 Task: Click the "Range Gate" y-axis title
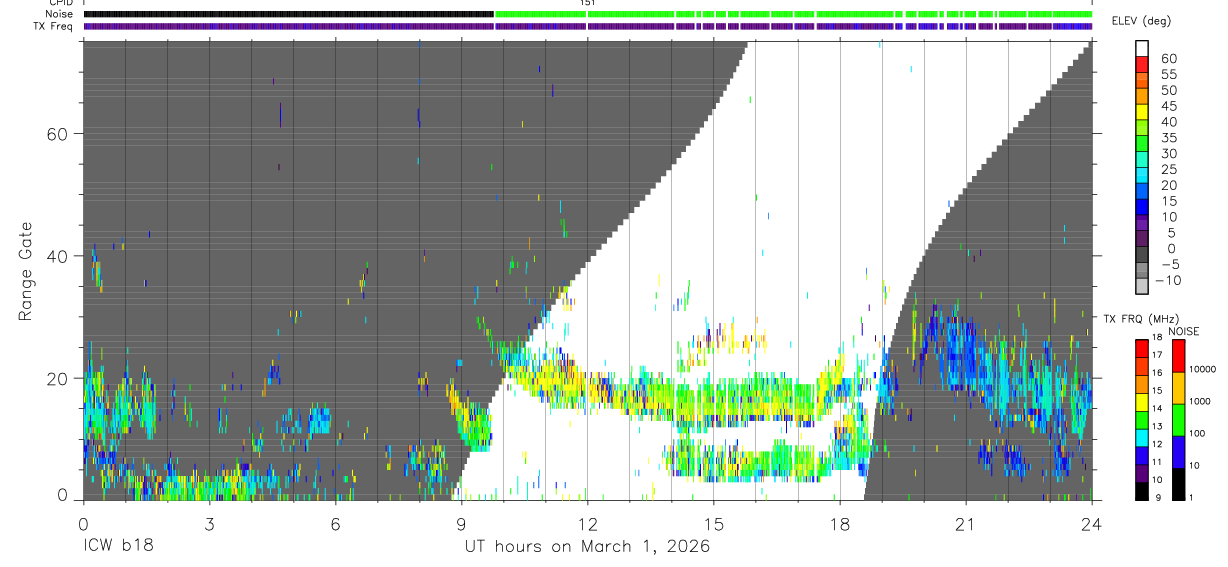(26, 272)
